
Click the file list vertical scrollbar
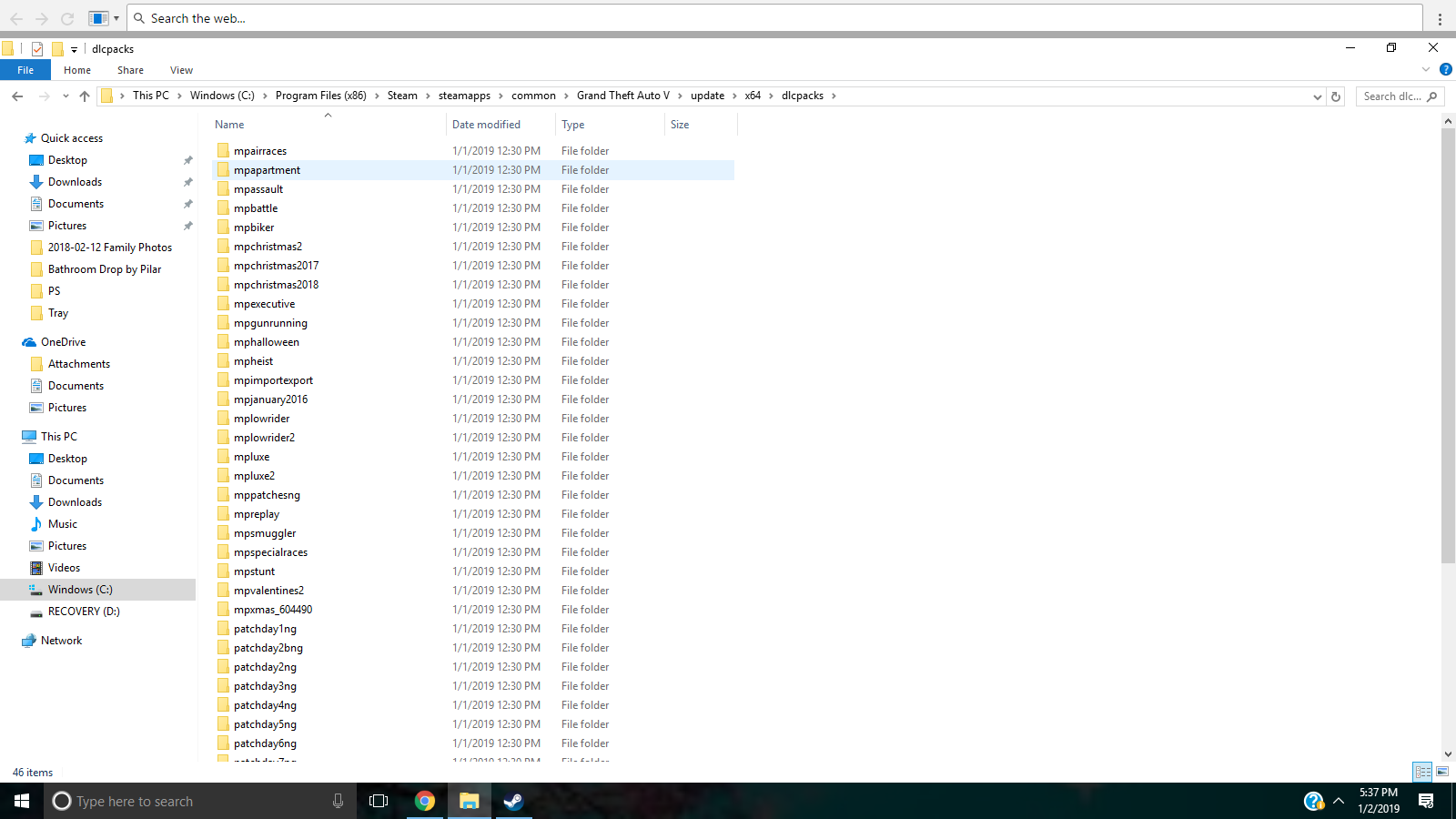(1448, 347)
